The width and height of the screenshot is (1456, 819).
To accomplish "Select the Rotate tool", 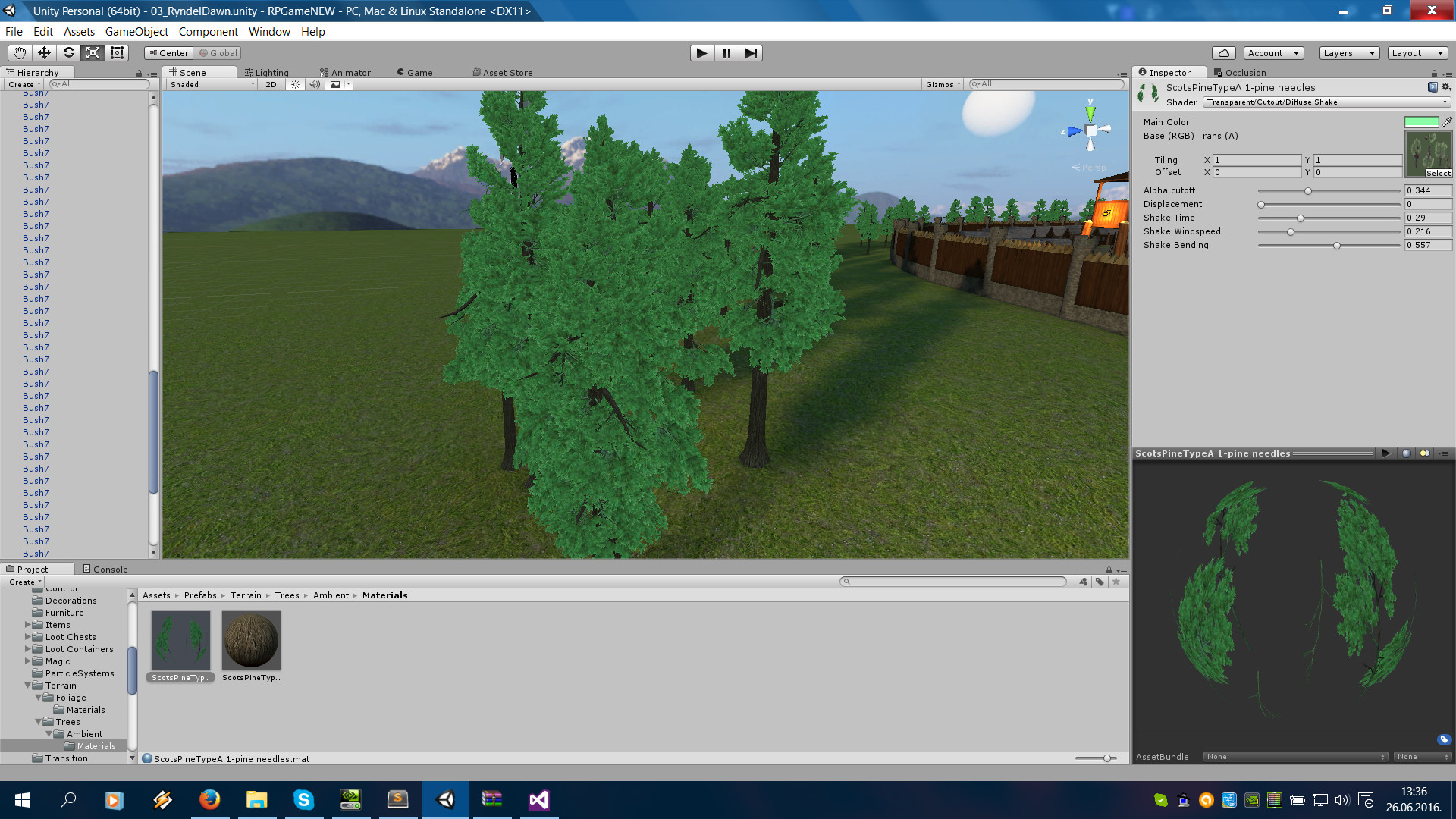I will click(x=68, y=53).
